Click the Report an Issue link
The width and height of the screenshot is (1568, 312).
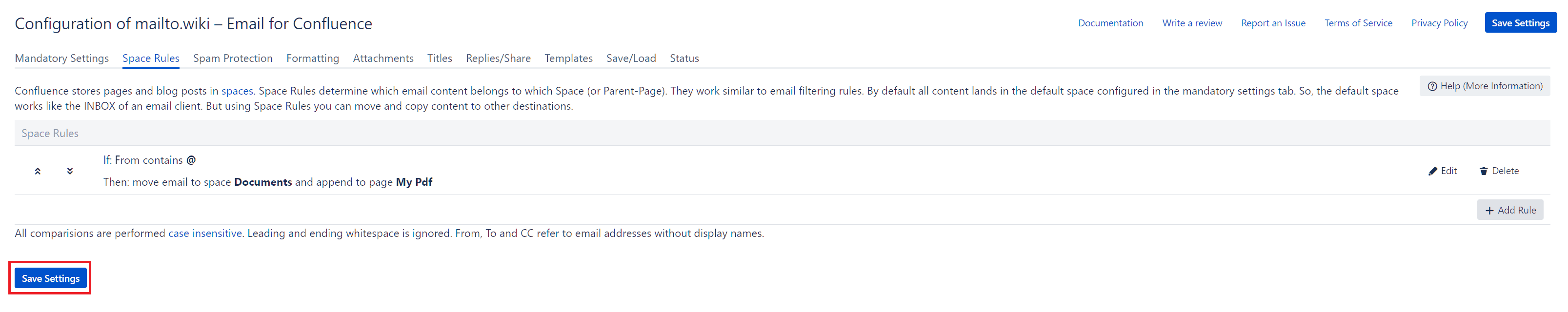tap(1273, 23)
